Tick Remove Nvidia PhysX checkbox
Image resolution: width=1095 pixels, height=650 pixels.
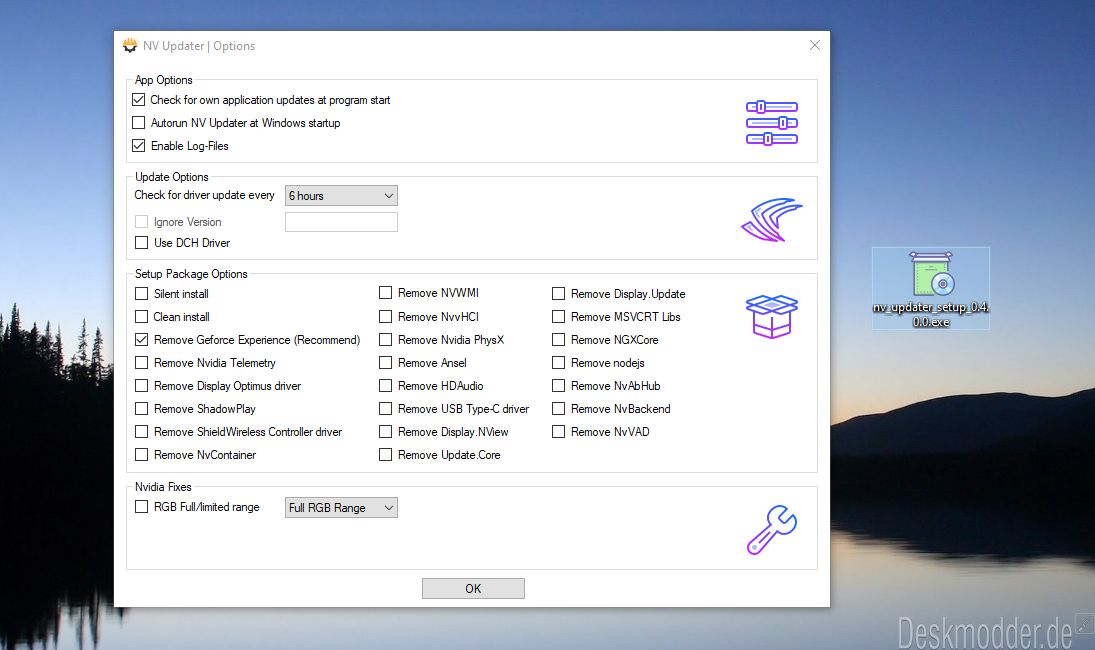(385, 340)
